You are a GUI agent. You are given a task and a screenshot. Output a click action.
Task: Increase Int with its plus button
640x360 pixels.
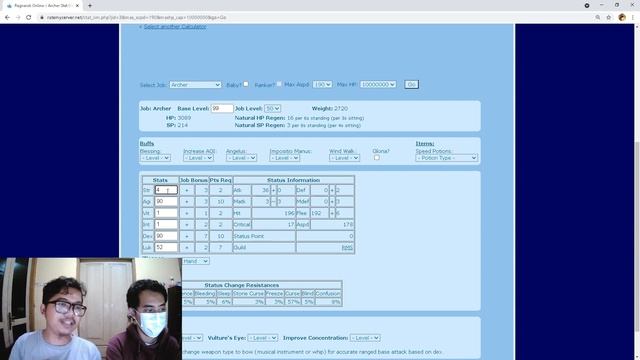click(x=187, y=224)
